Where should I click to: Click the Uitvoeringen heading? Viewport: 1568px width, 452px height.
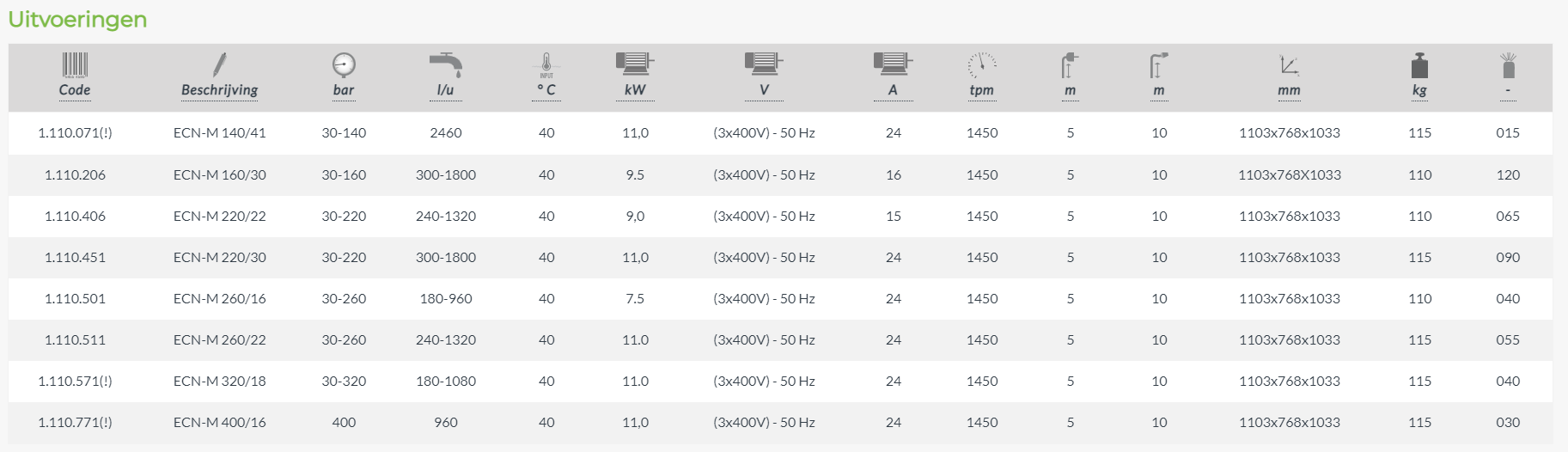click(x=77, y=20)
